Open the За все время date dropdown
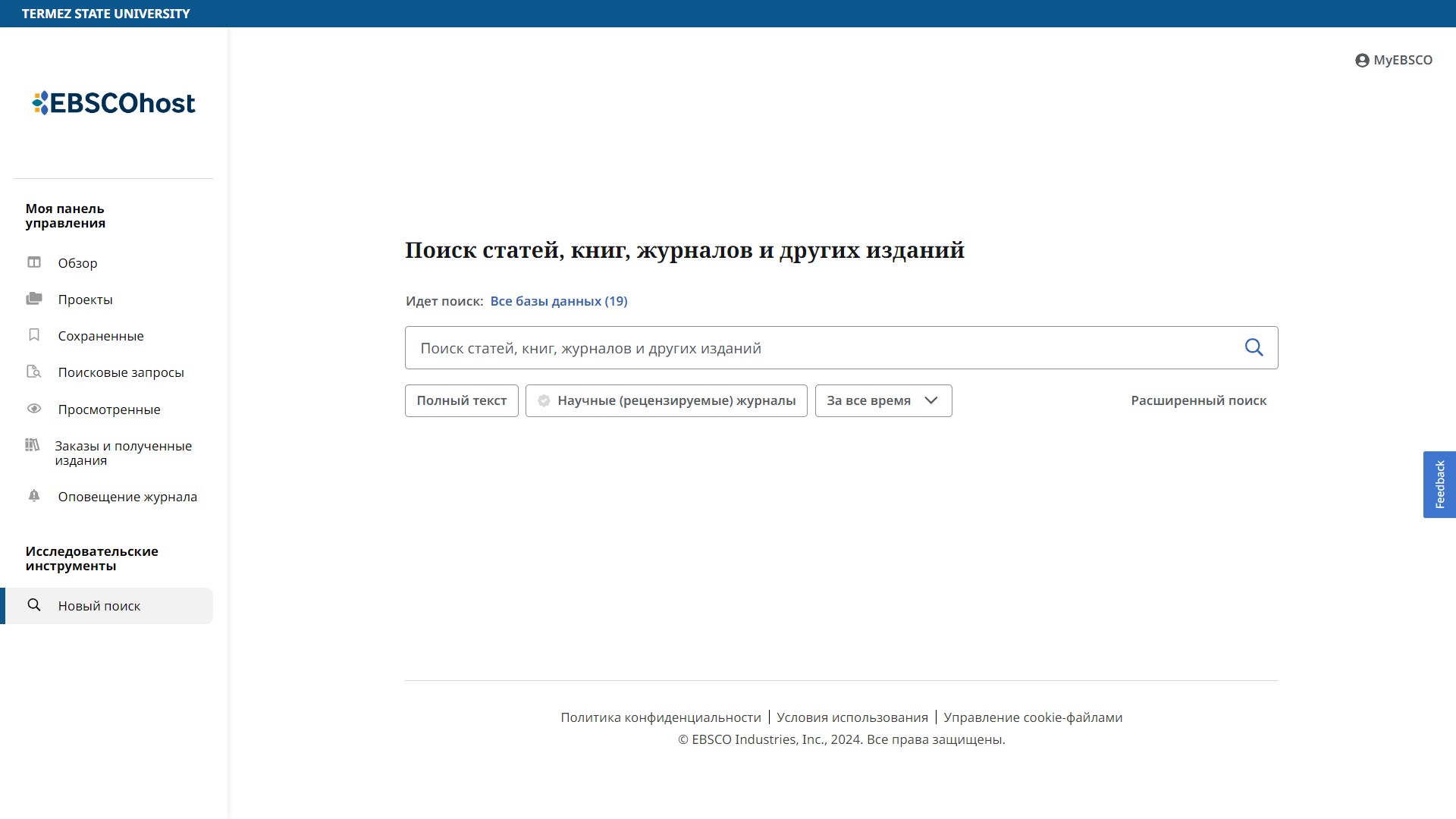The height and width of the screenshot is (819, 1456). point(883,400)
